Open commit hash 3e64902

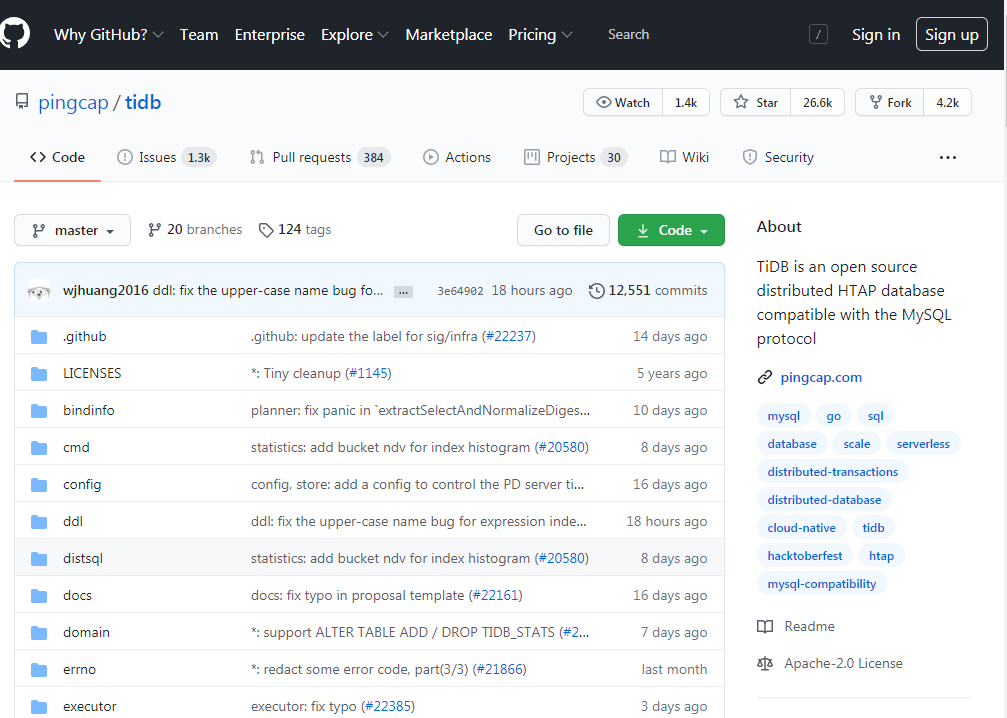(460, 292)
